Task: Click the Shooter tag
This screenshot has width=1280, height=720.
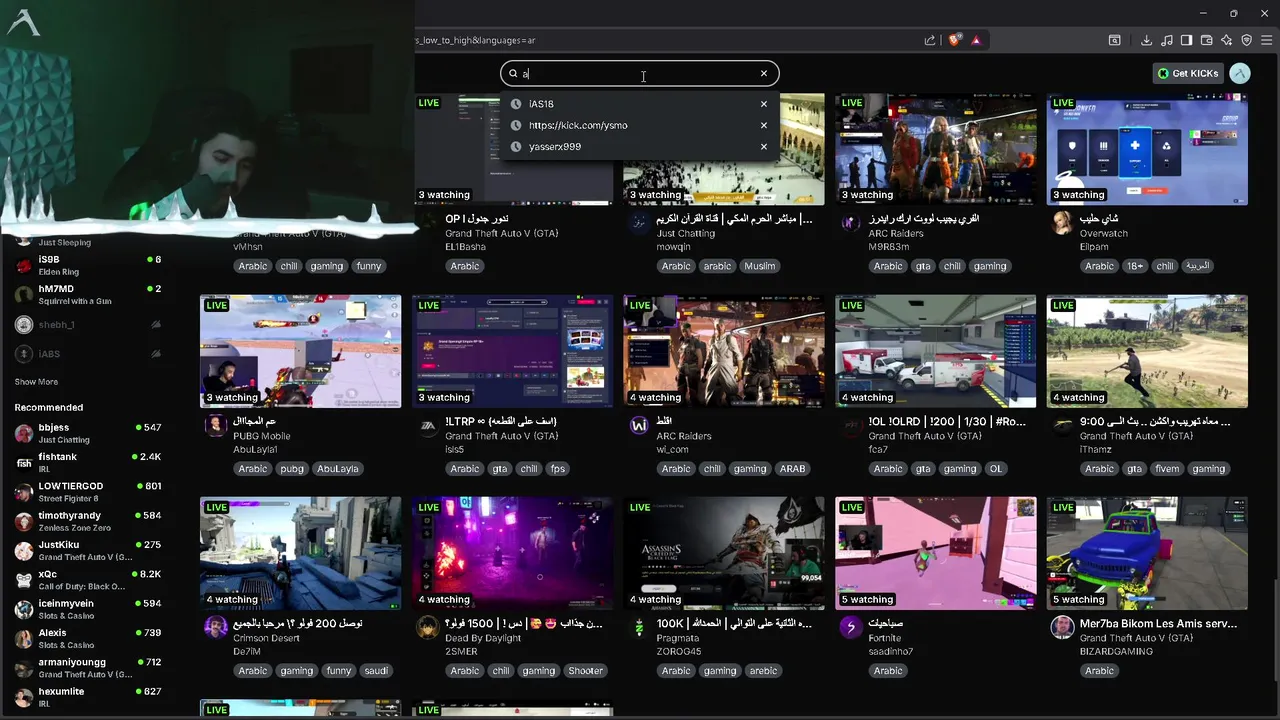Action: tap(585, 671)
